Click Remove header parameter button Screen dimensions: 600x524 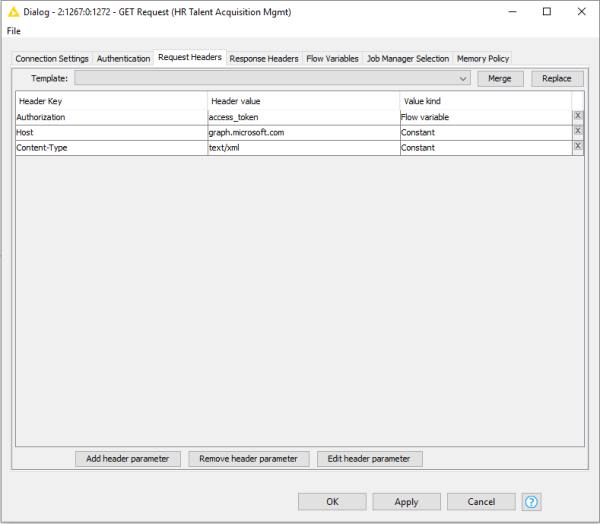click(248, 459)
